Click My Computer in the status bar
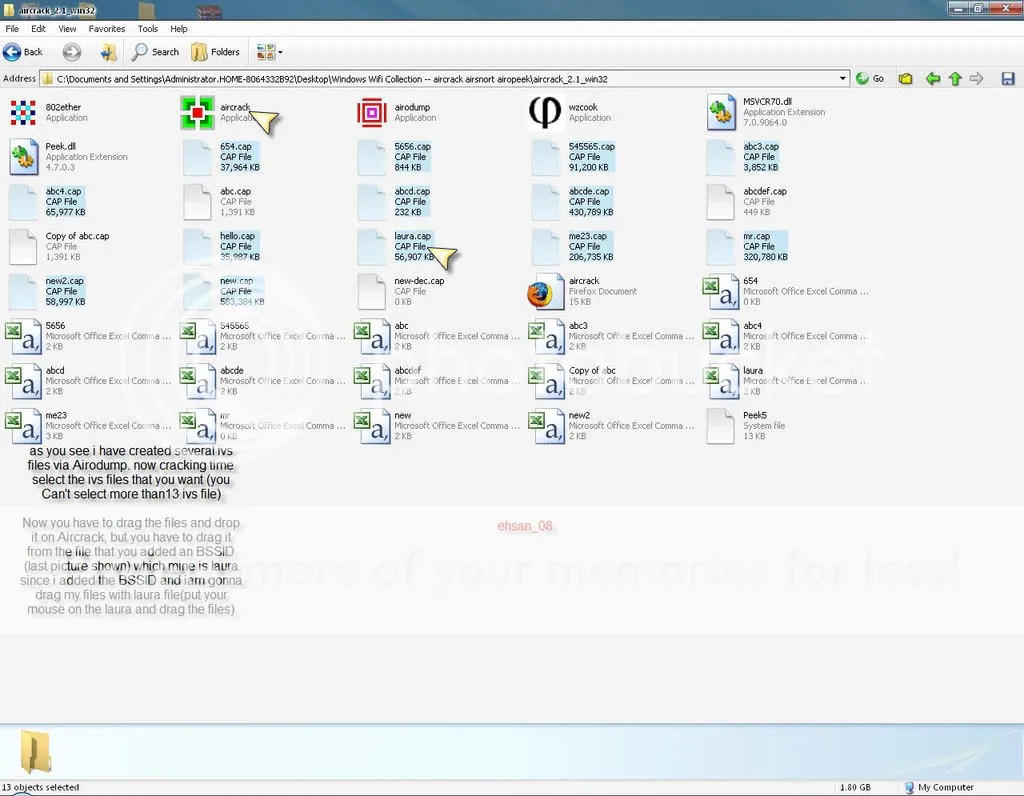This screenshot has width=1024, height=796. pos(939,788)
